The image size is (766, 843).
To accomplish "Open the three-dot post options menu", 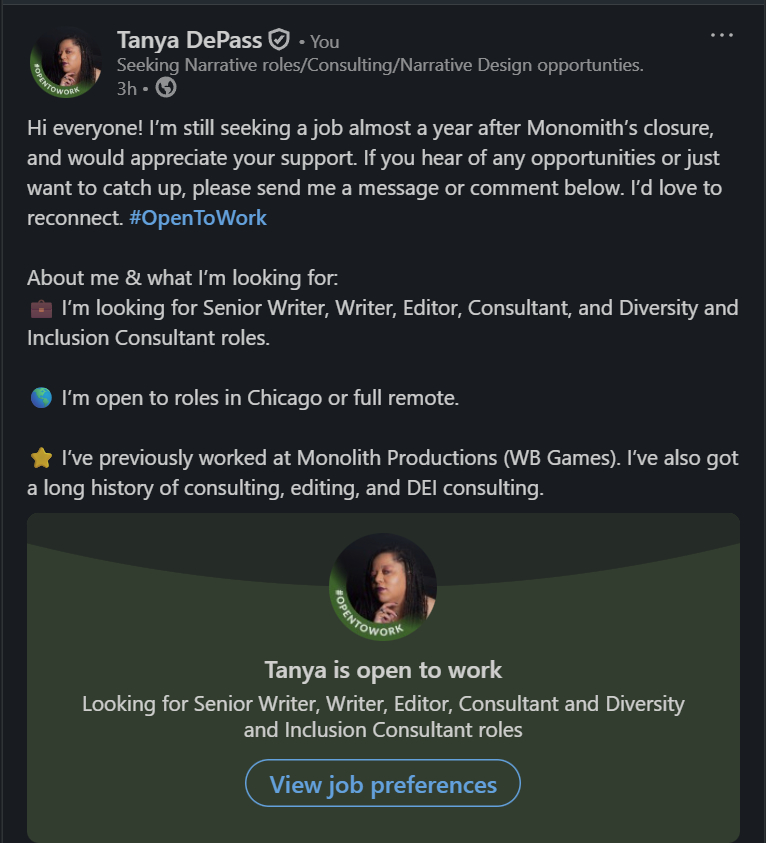I will coord(722,36).
